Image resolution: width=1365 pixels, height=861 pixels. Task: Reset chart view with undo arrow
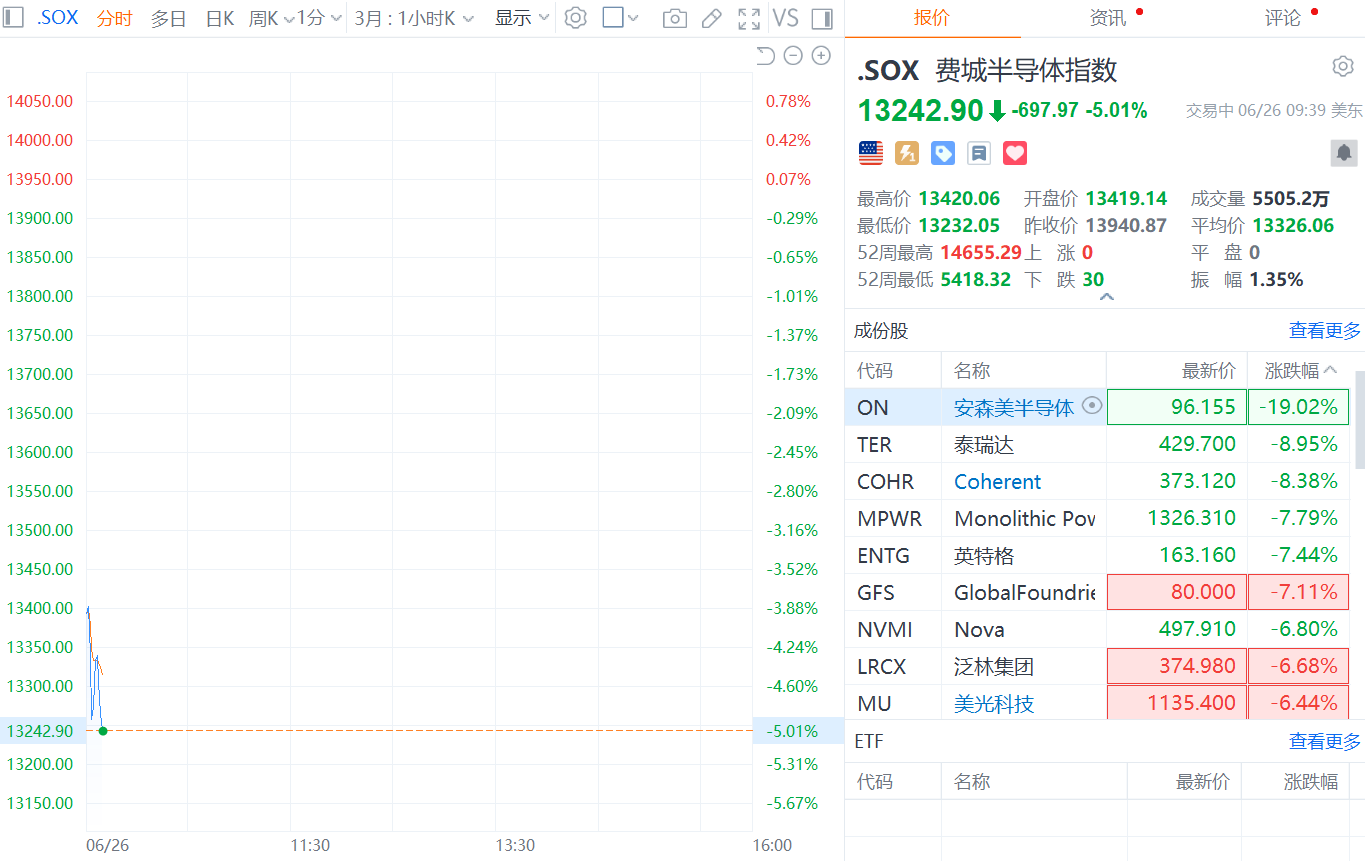point(765,56)
